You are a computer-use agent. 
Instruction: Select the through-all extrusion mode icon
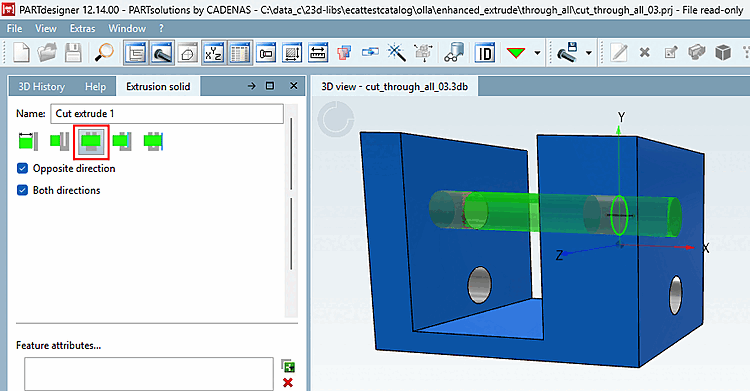point(91,142)
